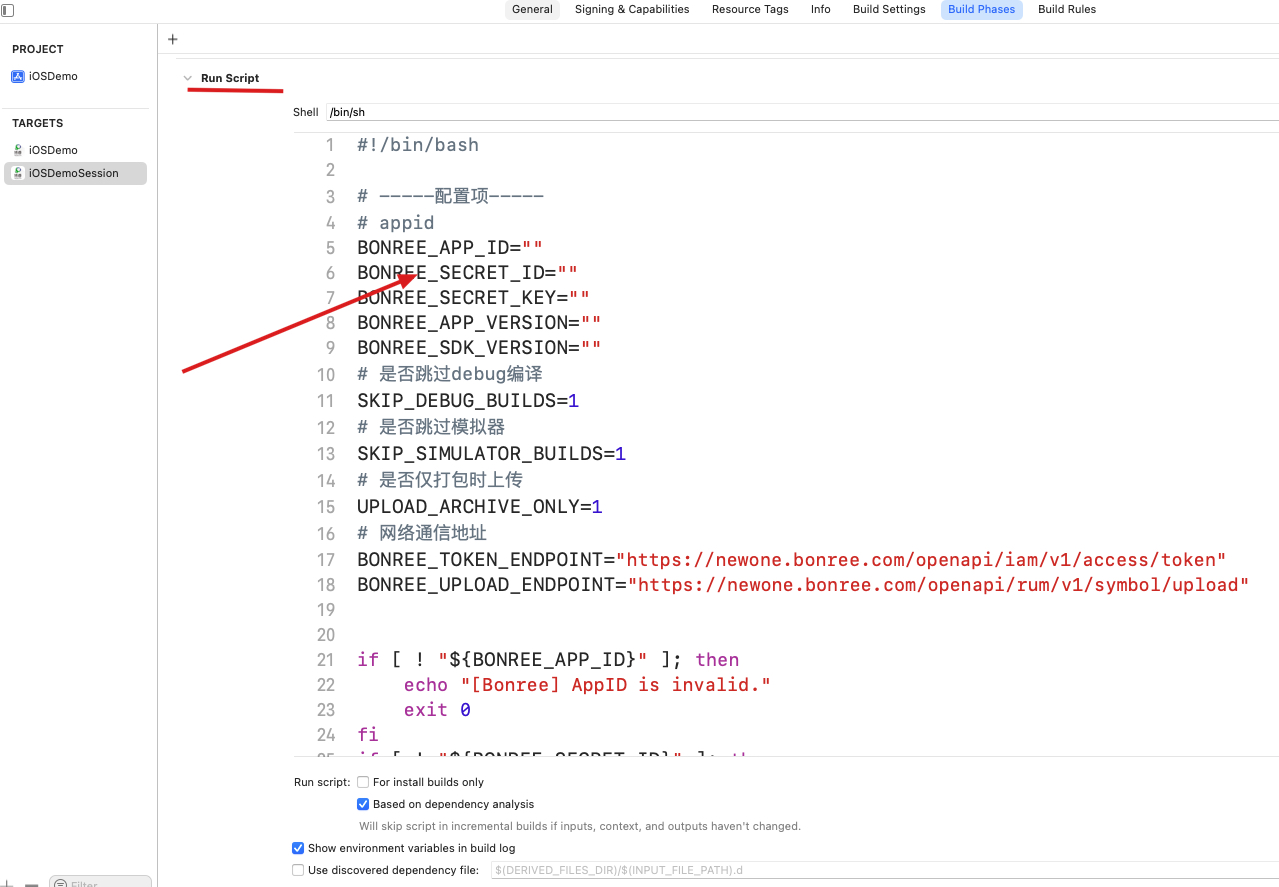Switch to the Build Settings tab
This screenshot has width=1279, height=887.
888,9
